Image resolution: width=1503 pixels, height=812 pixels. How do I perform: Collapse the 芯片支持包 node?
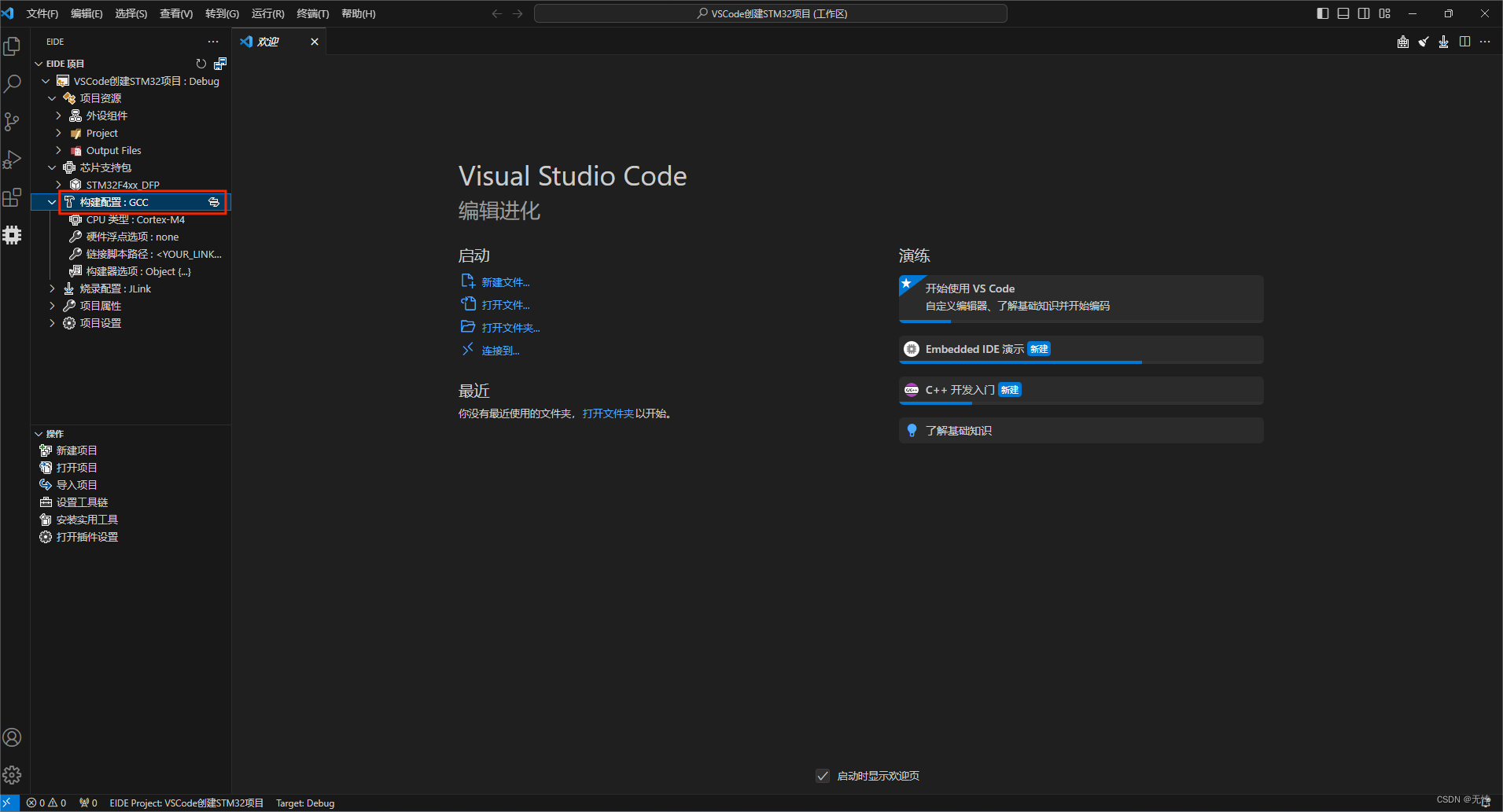click(x=52, y=167)
